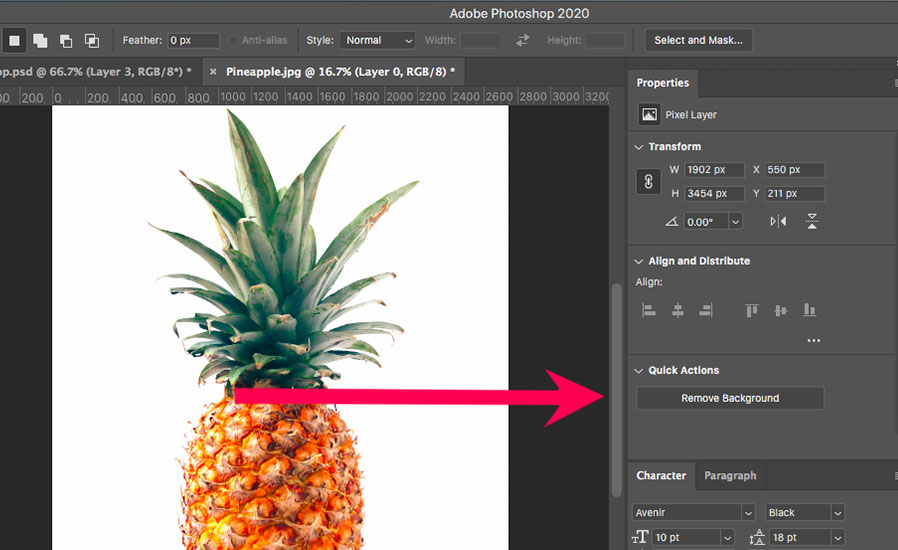
Task: Open the 10 pt font size dropdown
Action: click(727, 537)
